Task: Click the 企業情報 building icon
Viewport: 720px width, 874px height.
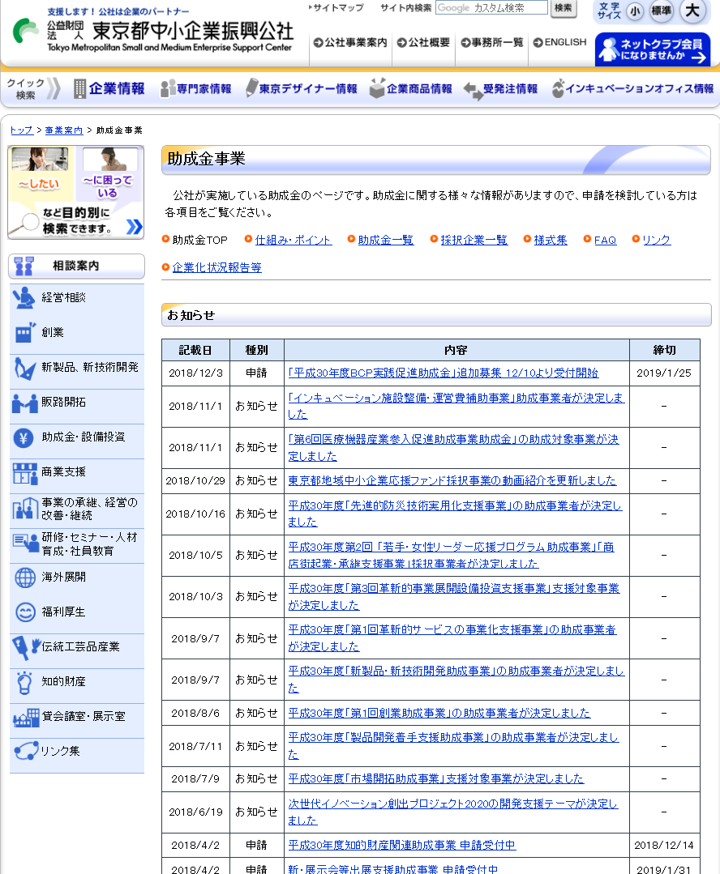Action: pos(80,89)
